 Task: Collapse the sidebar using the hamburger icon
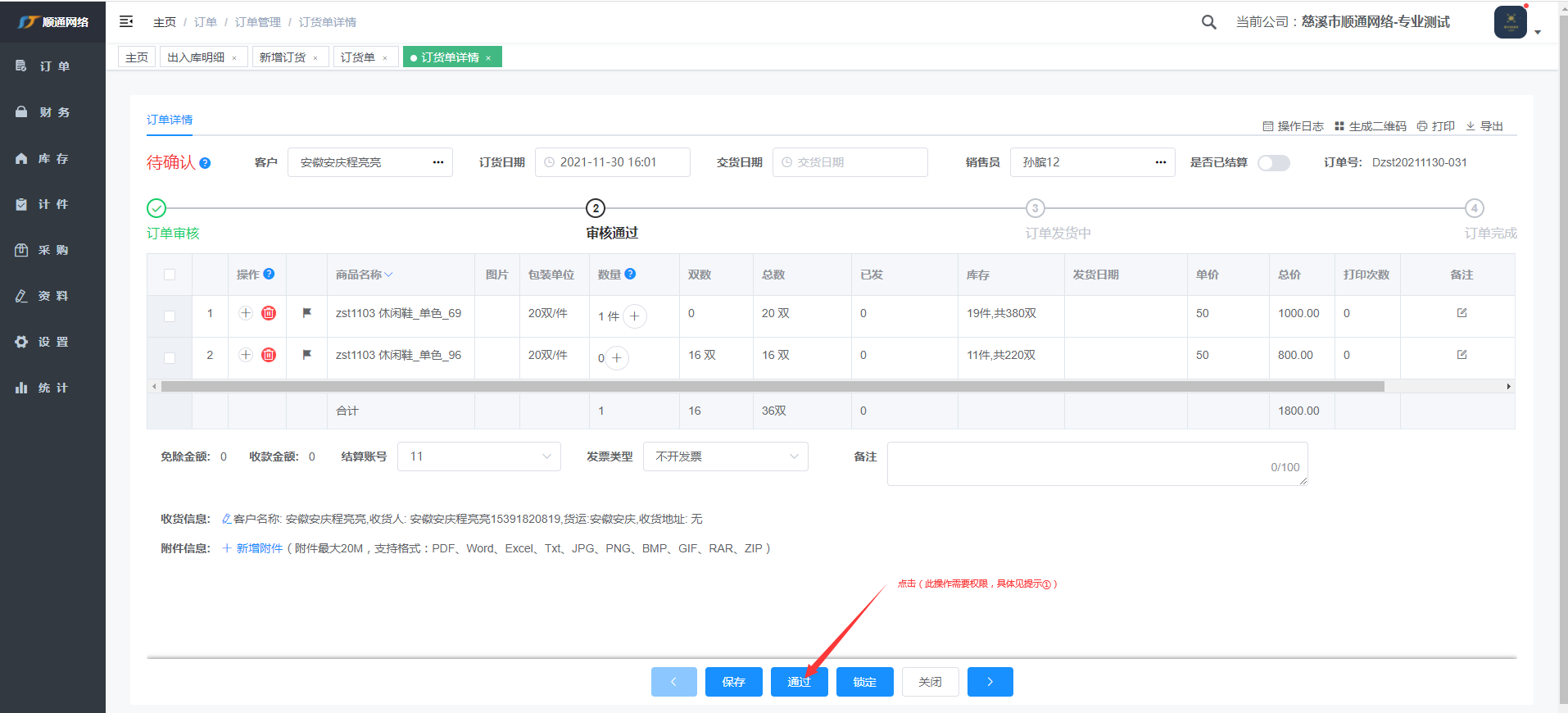126,21
